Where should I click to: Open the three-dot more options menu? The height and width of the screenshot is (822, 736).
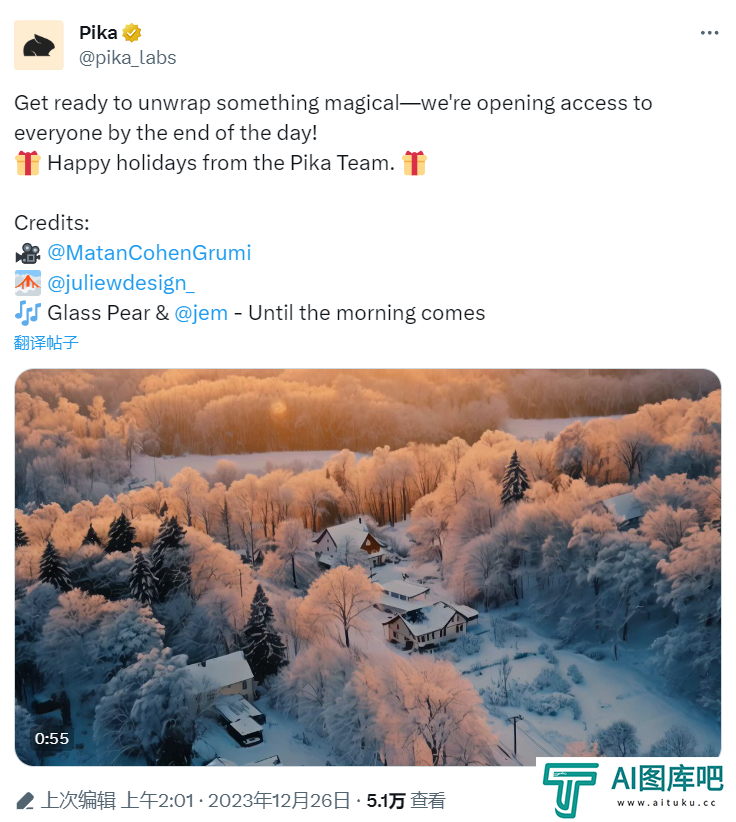pos(709,33)
